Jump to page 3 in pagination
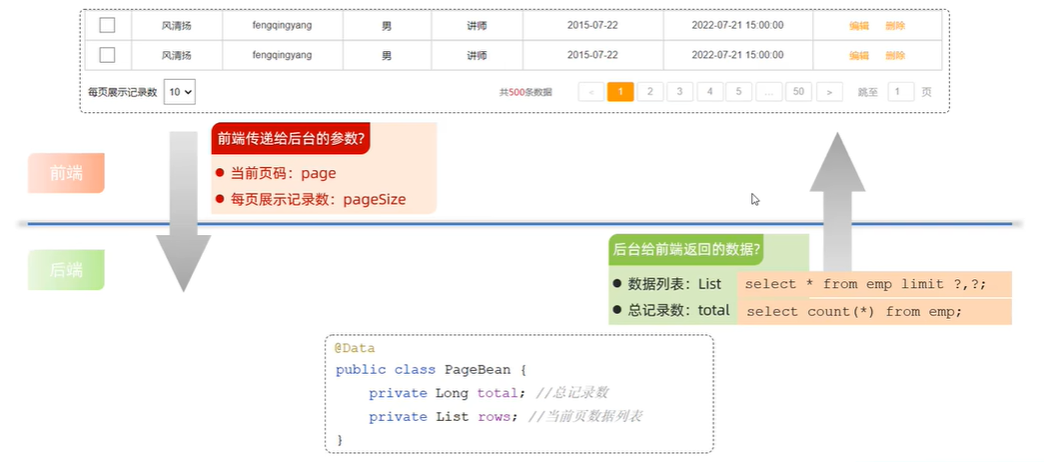Screen dimensions: 1044x462 point(680,92)
